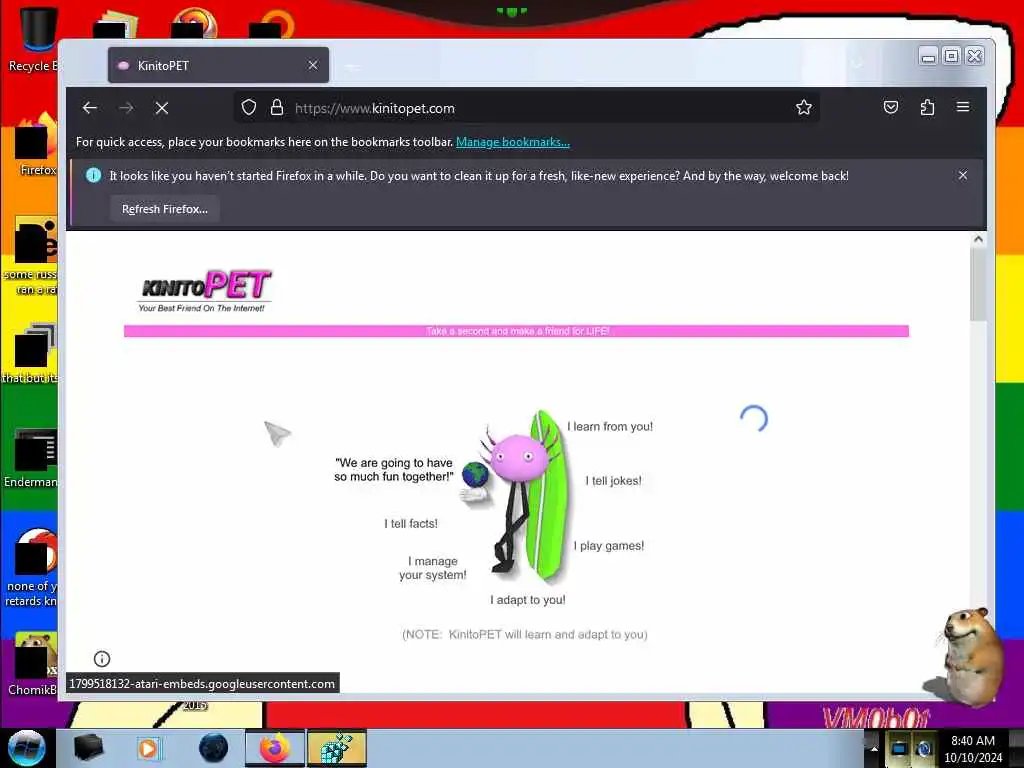Screen dimensions: 1024x768
Task: Click the Manage bookmarks link
Action: click(513, 142)
